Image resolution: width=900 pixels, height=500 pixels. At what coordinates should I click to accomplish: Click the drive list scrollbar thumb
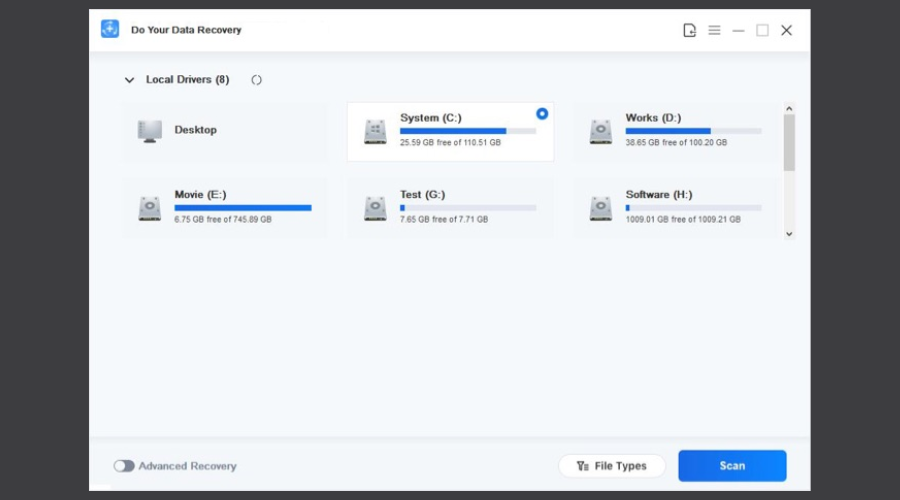789,142
